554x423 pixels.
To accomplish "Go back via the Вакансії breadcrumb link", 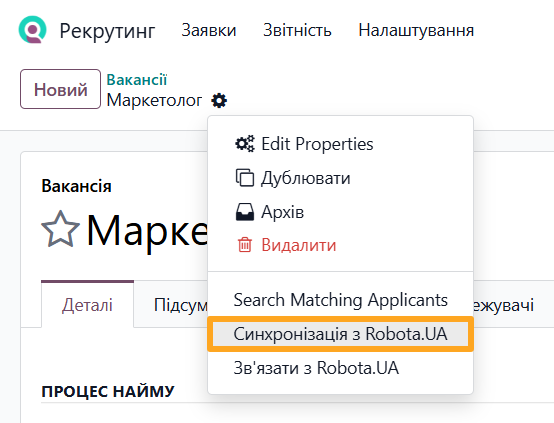I will coord(137,80).
